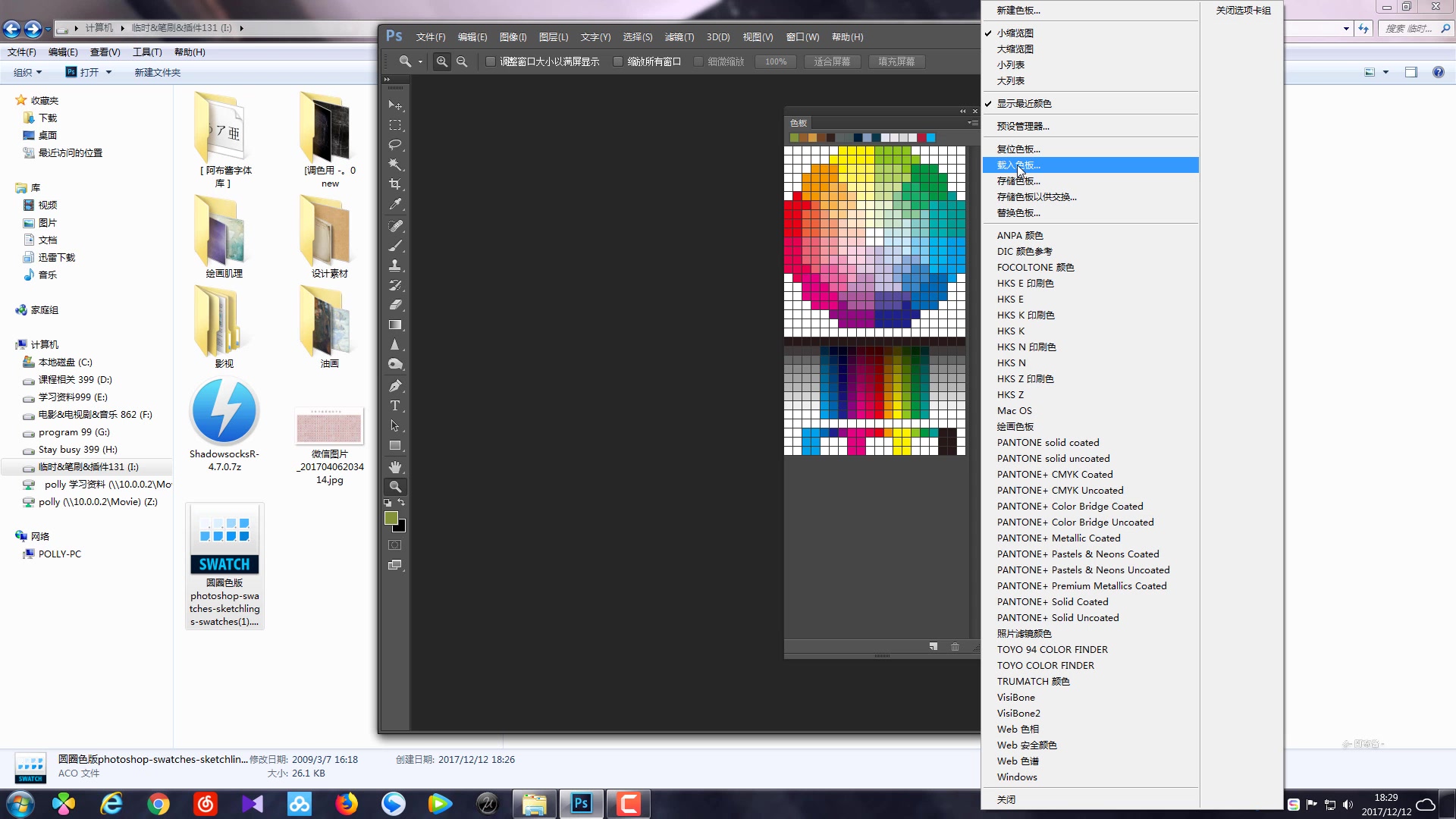Choose Close Tab Group menu entry
Screen dimensions: 1456x819
coord(1243,11)
